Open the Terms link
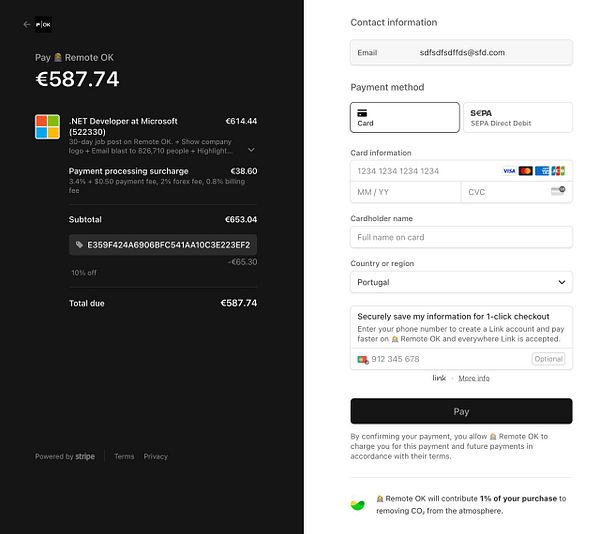The image size is (600, 534). [124, 456]
